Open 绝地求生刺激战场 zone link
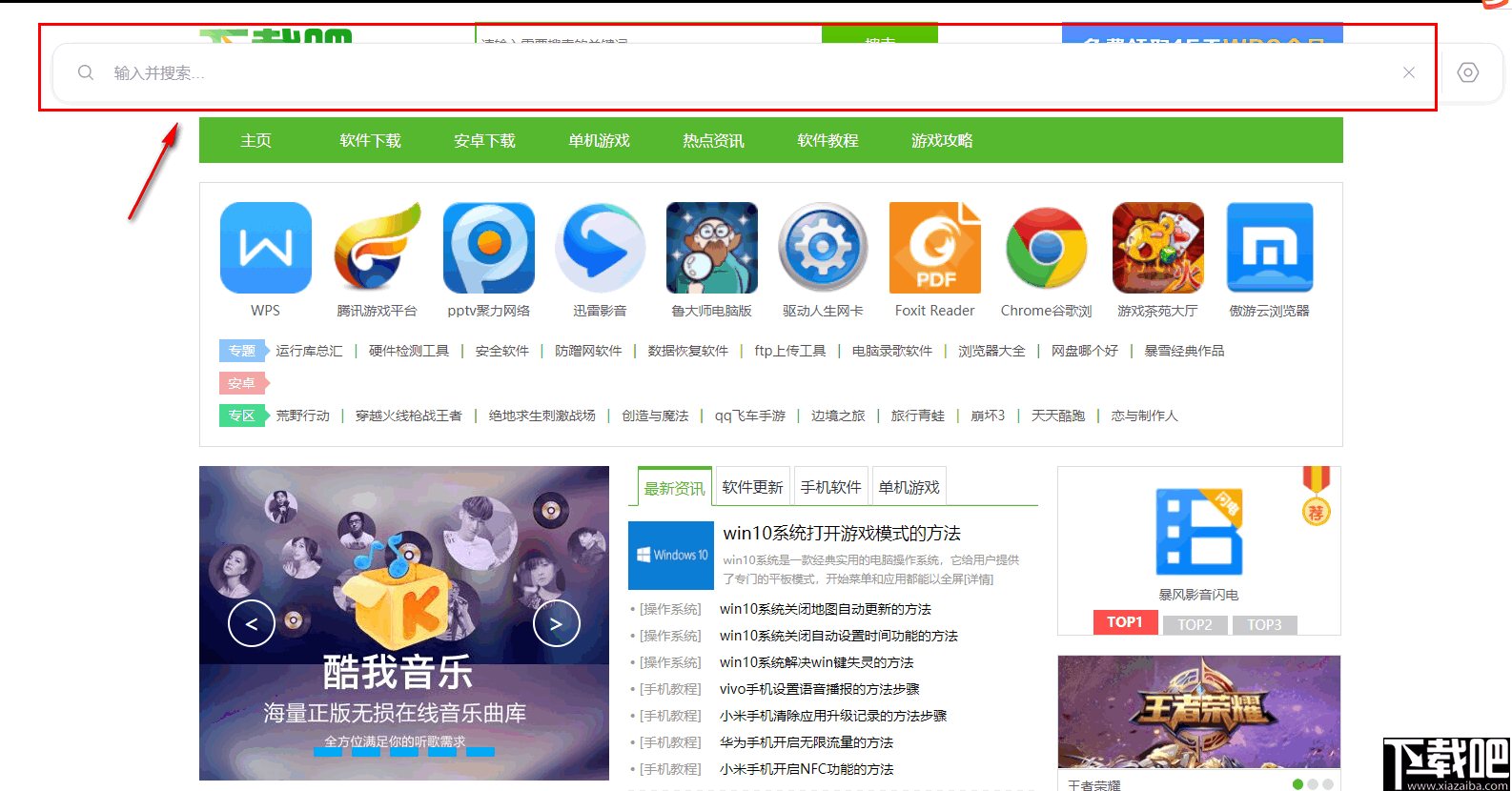 tap(542, 416)
